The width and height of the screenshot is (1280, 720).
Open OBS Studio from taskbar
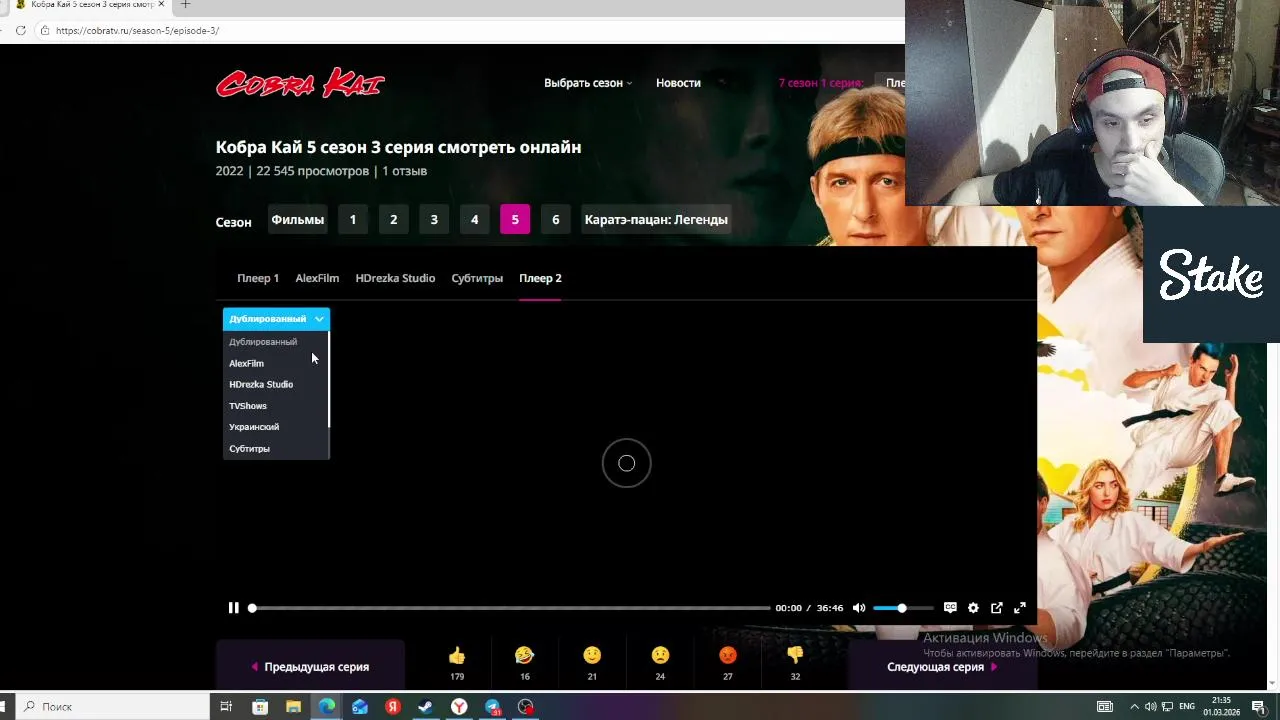526,707
